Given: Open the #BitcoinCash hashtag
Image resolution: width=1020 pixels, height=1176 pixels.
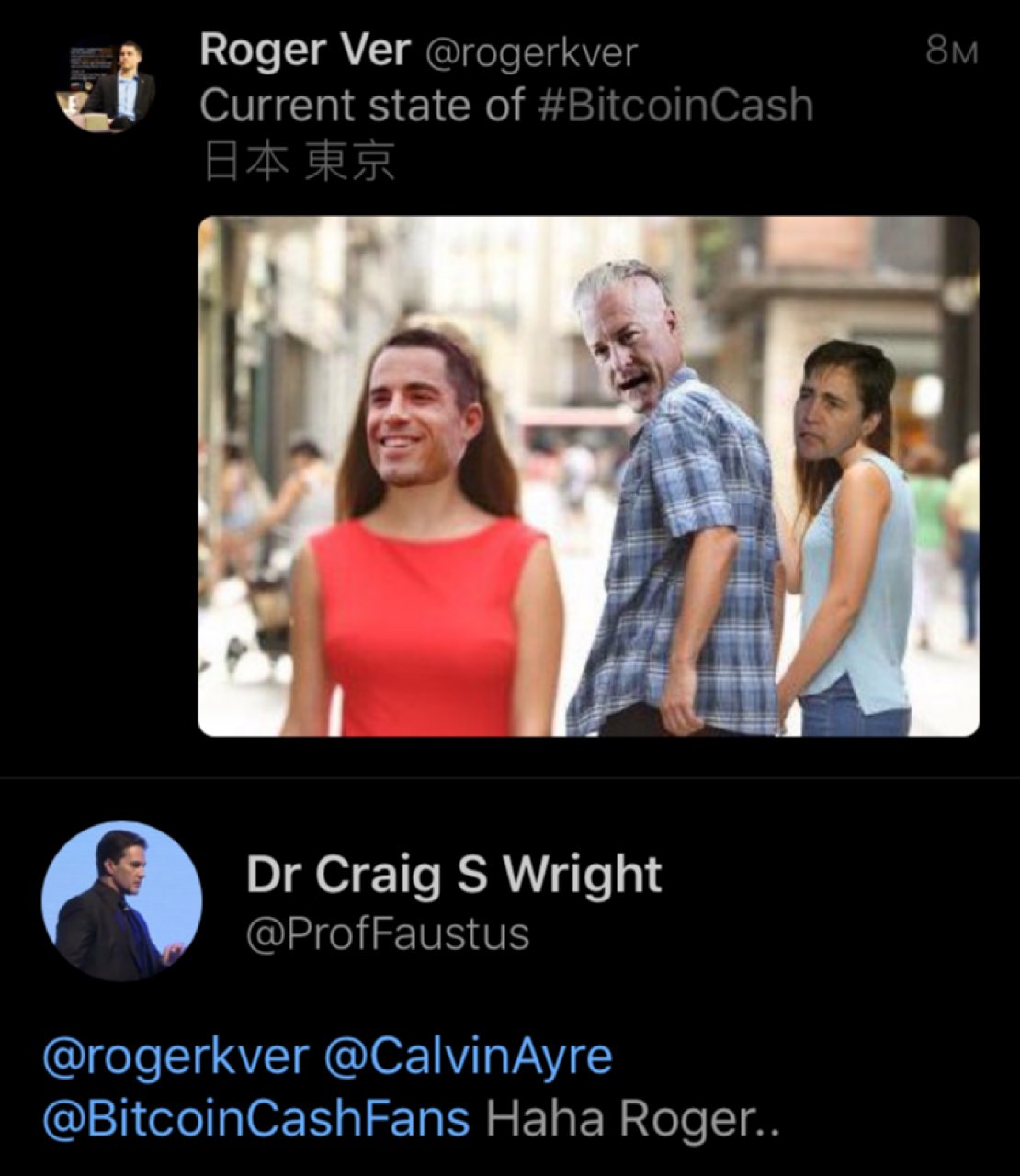Looking at the screenshot, I should pyautogui.click(x=673, y=106).
